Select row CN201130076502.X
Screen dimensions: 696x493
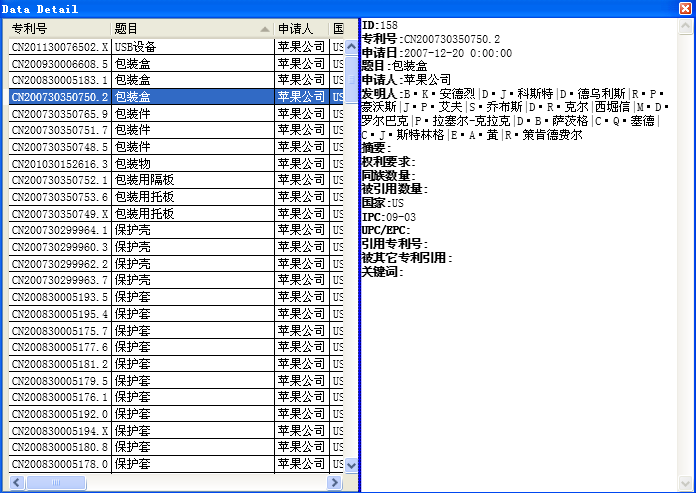[x=177, y=47]
